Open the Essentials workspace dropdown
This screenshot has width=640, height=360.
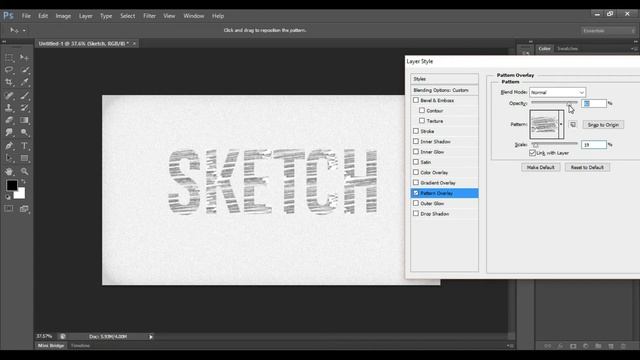tap(608, 31)
